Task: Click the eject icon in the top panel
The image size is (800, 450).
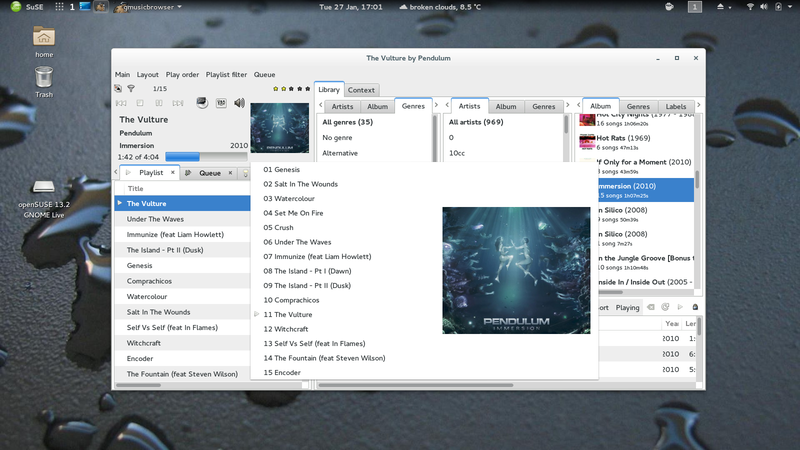Action: point(720,7)
